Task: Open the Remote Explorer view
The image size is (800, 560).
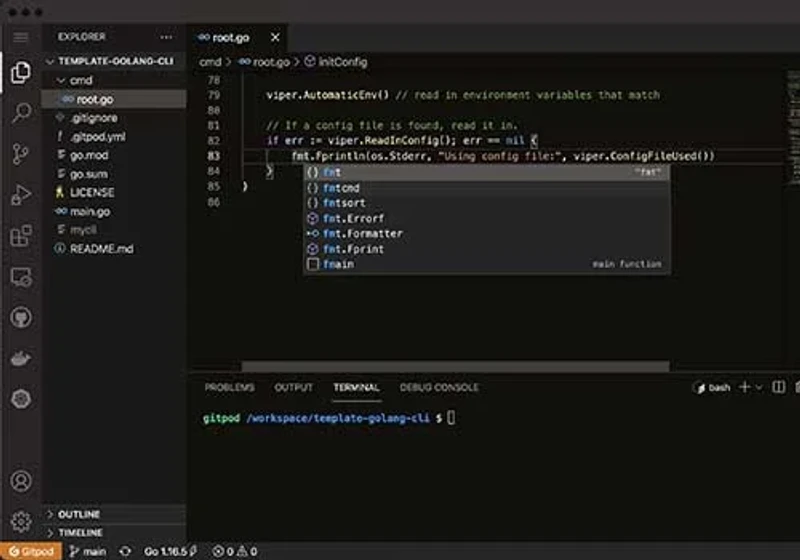Action: pos(21,277)
